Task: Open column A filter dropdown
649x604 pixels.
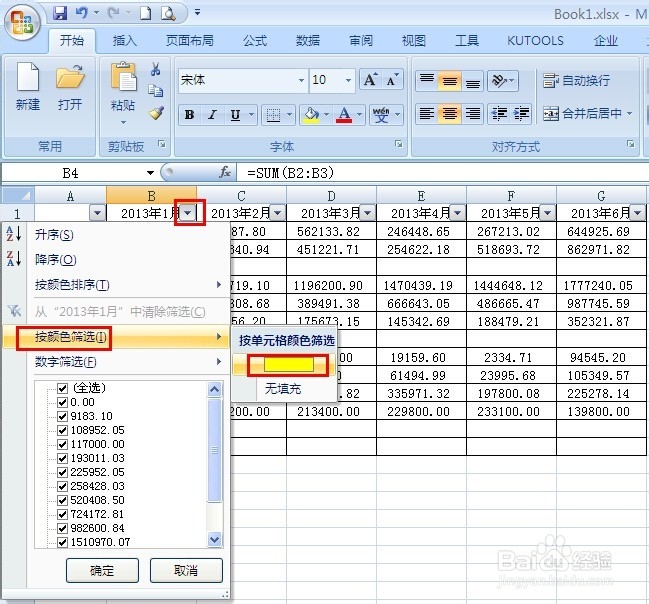Action: click(97, 214)
